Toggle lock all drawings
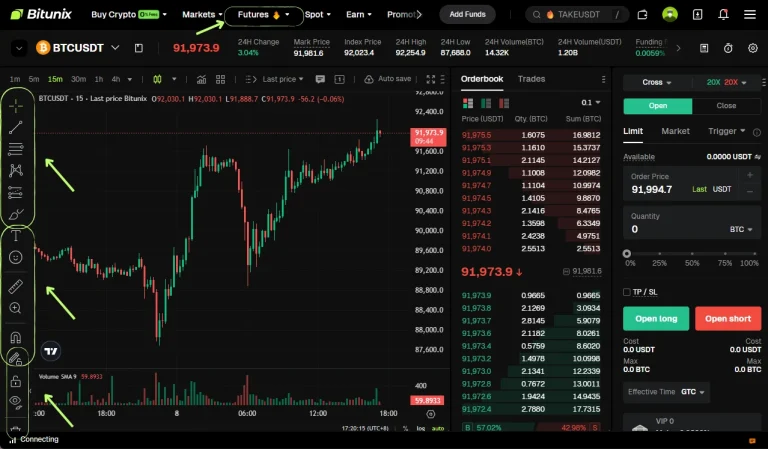768x449 pixels. click(16, 381)
